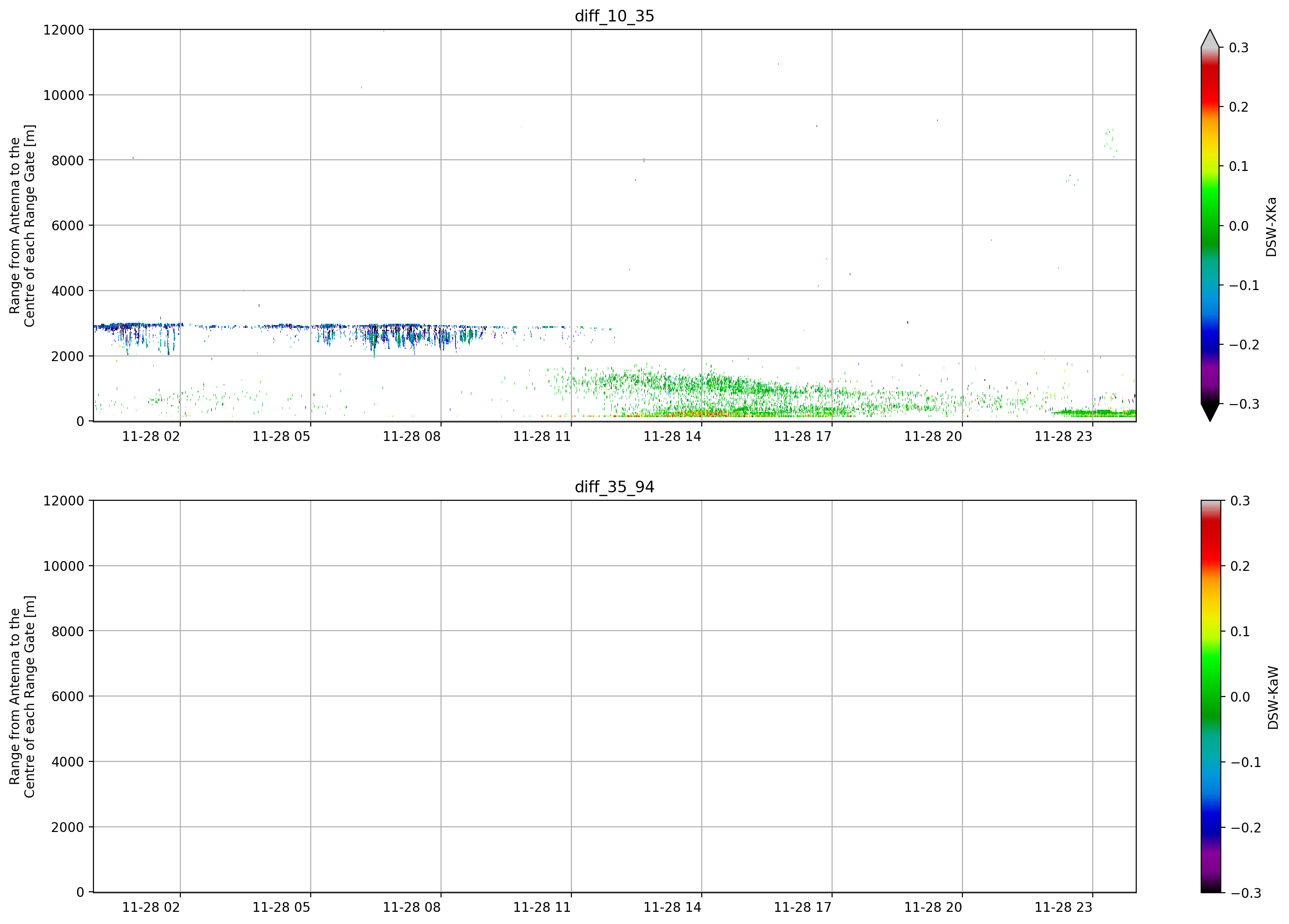Image resolution: width=1289 pixels, height=924 pixels.
Task: Click the '−0.1' tick on the DSW-XKa colorbar
Action: coord(1244,285)
